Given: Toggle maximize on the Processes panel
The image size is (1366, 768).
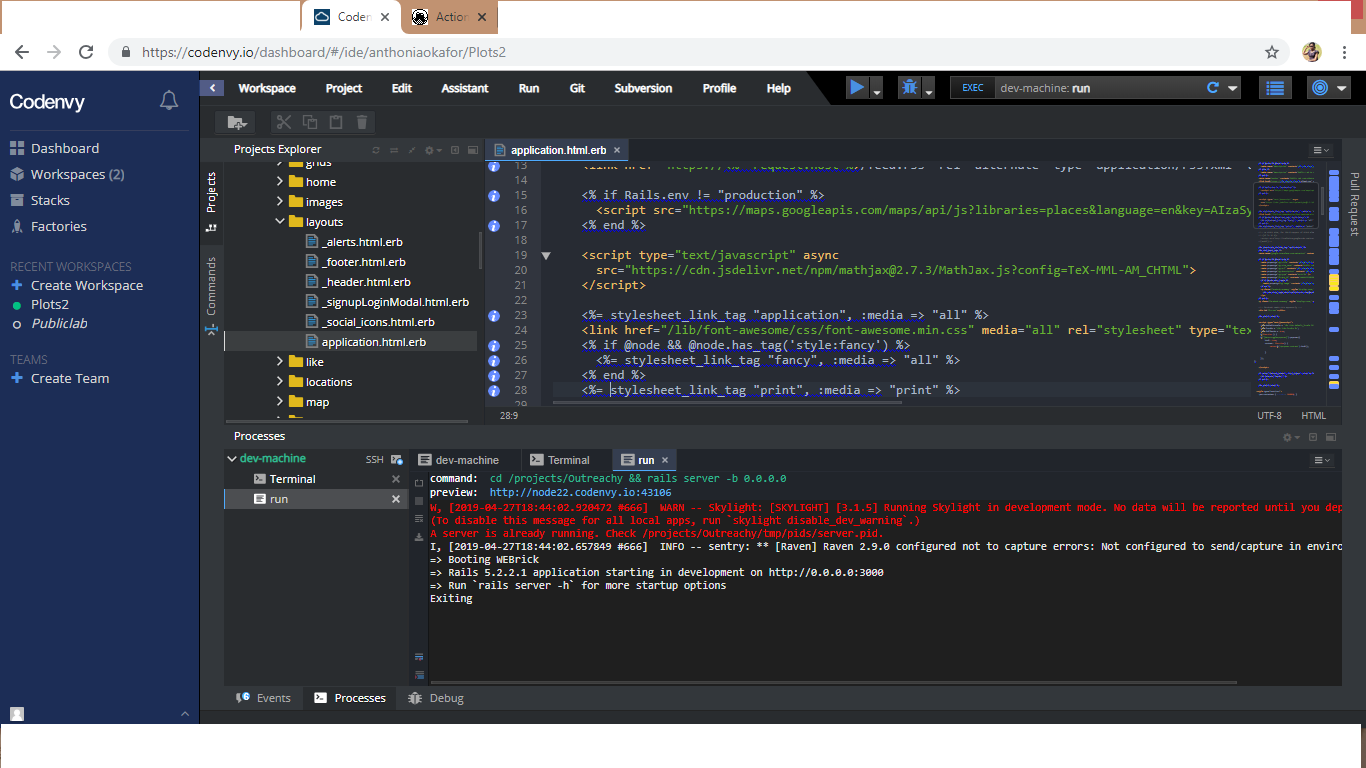Looking at the screenshot, I should pos(1330,437).
